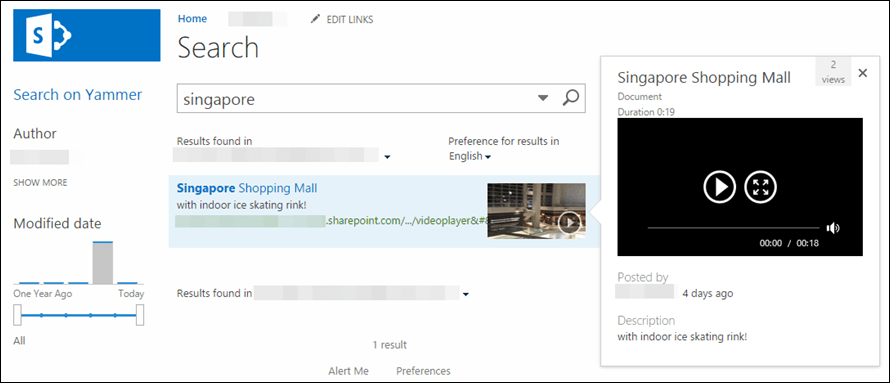
Task: Click the 1 result count text
Action: (389, 345)
